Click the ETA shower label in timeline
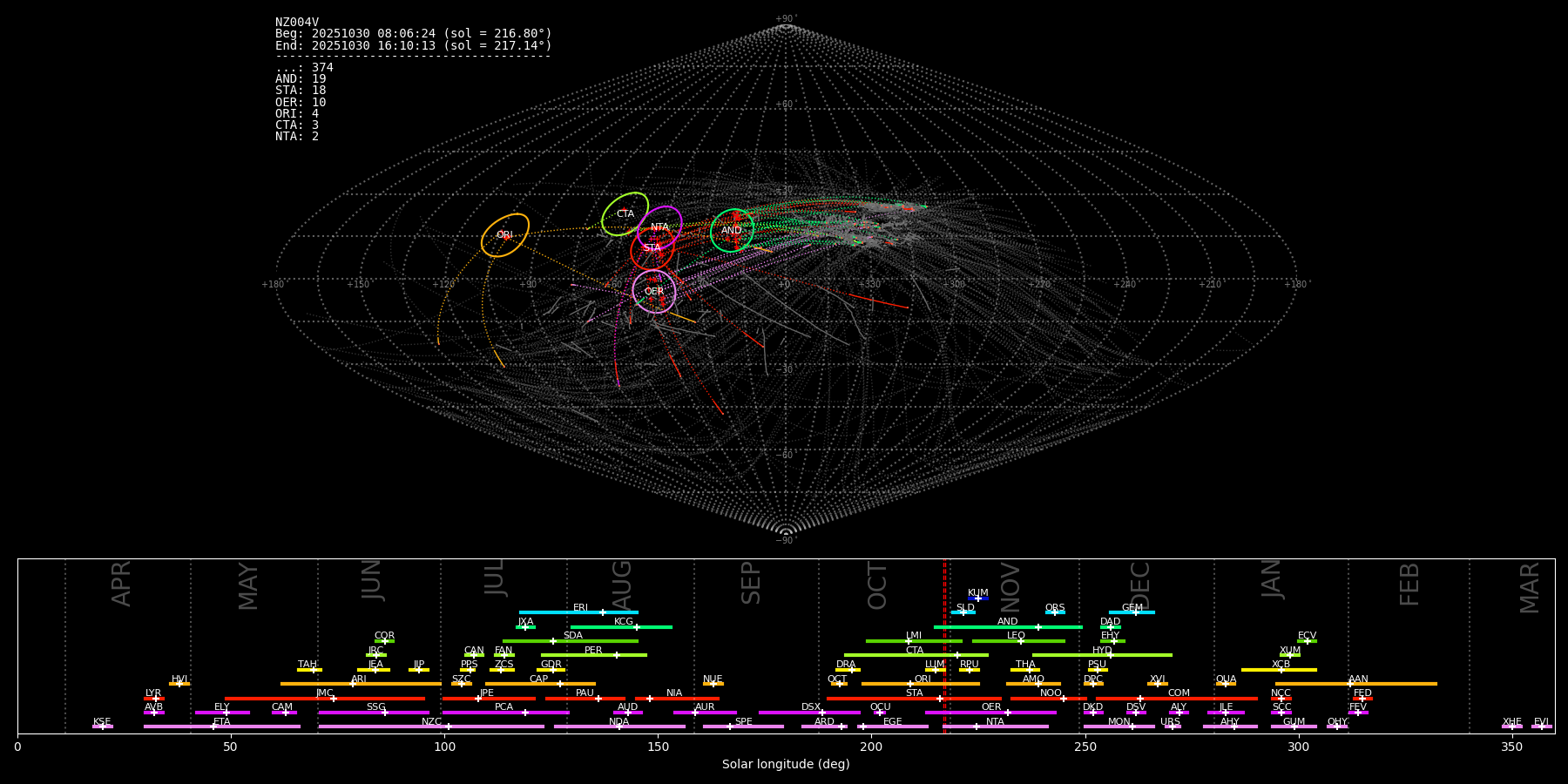Screen dimensions: 1568x784 pyautogui.click(x=222, y=722)
